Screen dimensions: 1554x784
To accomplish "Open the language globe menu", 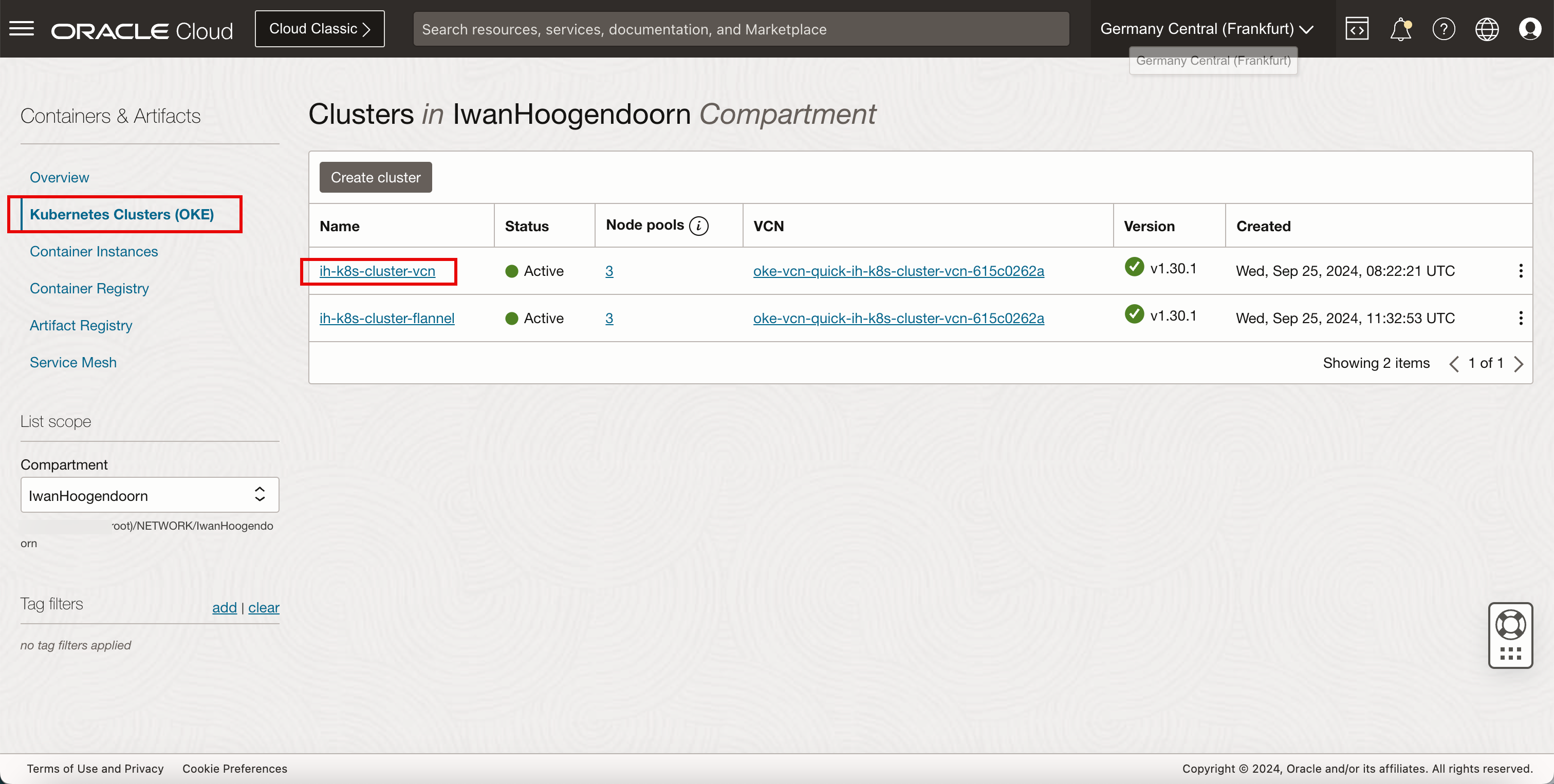I will pyautogui.click(x=1487, y=29).
